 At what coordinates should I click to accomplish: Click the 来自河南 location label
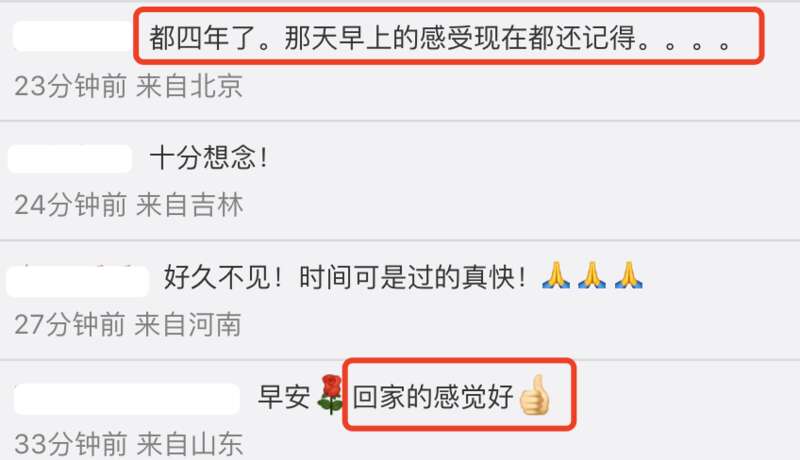(188, 324)
